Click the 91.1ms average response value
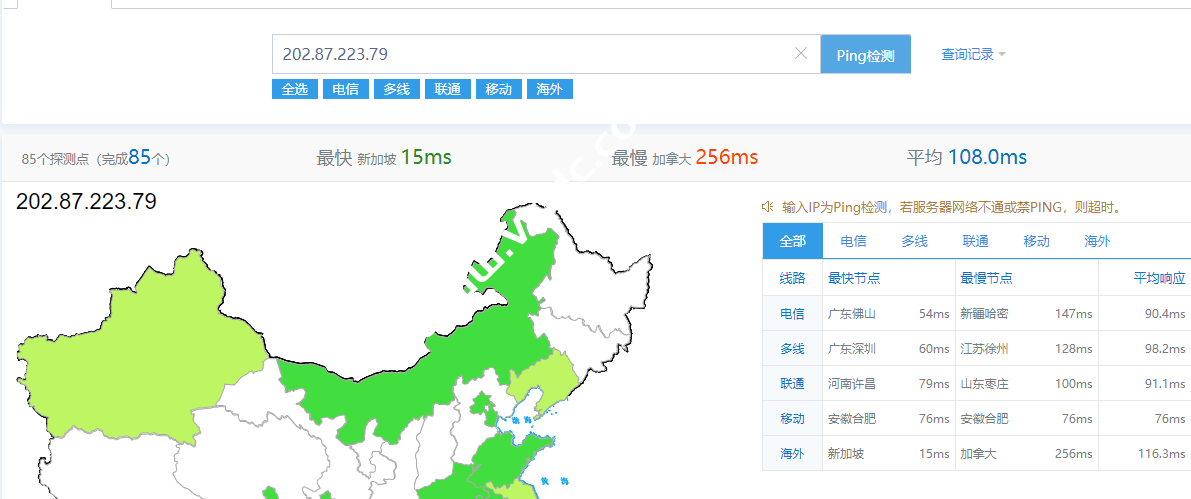Image resolution: width=1191 pixels, height=499 pixels. point(1165,384)
